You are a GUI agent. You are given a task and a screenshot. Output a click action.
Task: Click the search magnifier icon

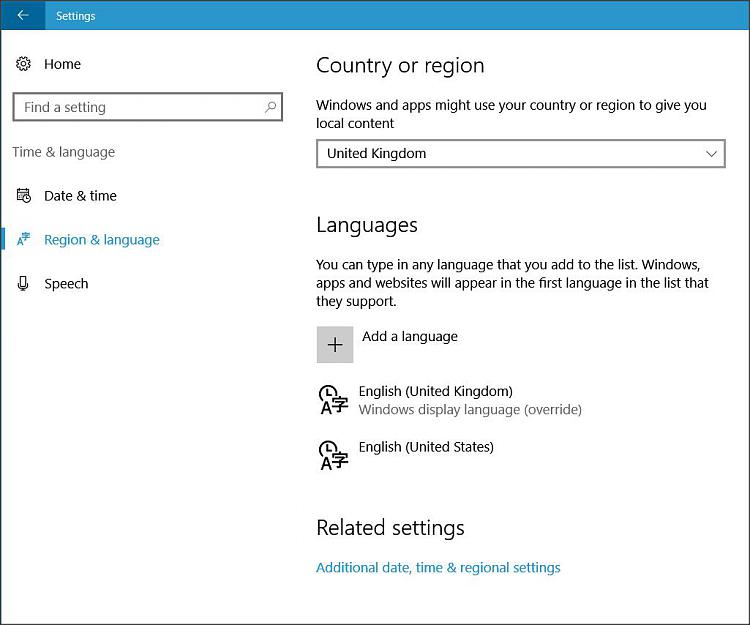coord(271,107)
